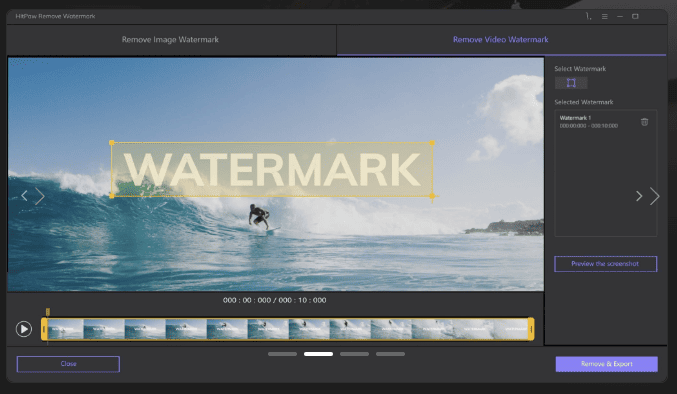The width and height of the screenshot is (677, 394).
Task: Click the Remove & Export button
Action: point(607,364)
